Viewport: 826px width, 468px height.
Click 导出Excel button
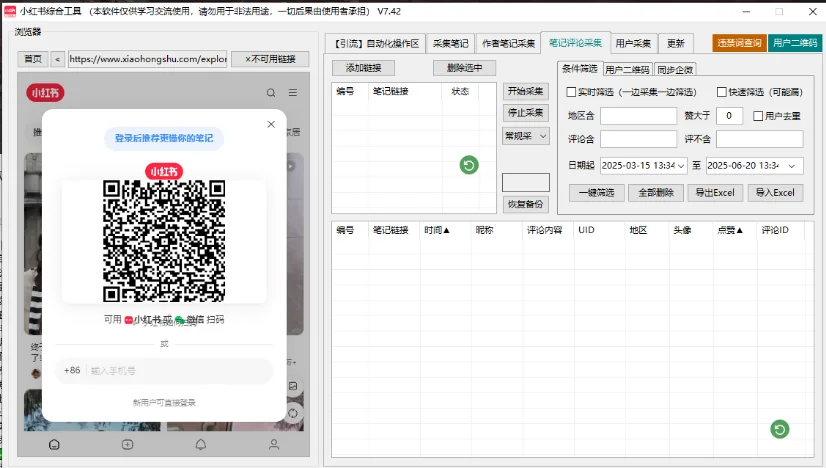715,193
